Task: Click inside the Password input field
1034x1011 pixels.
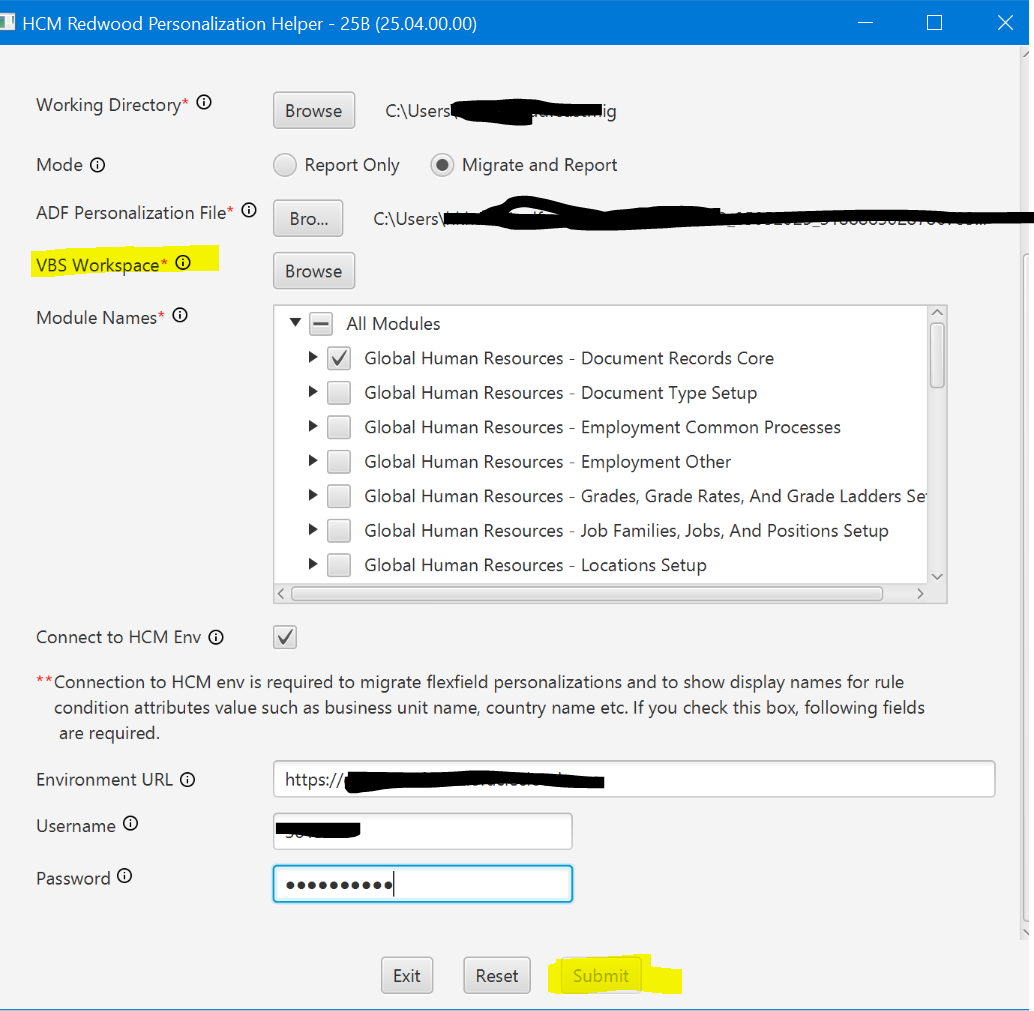Action: 422,883
